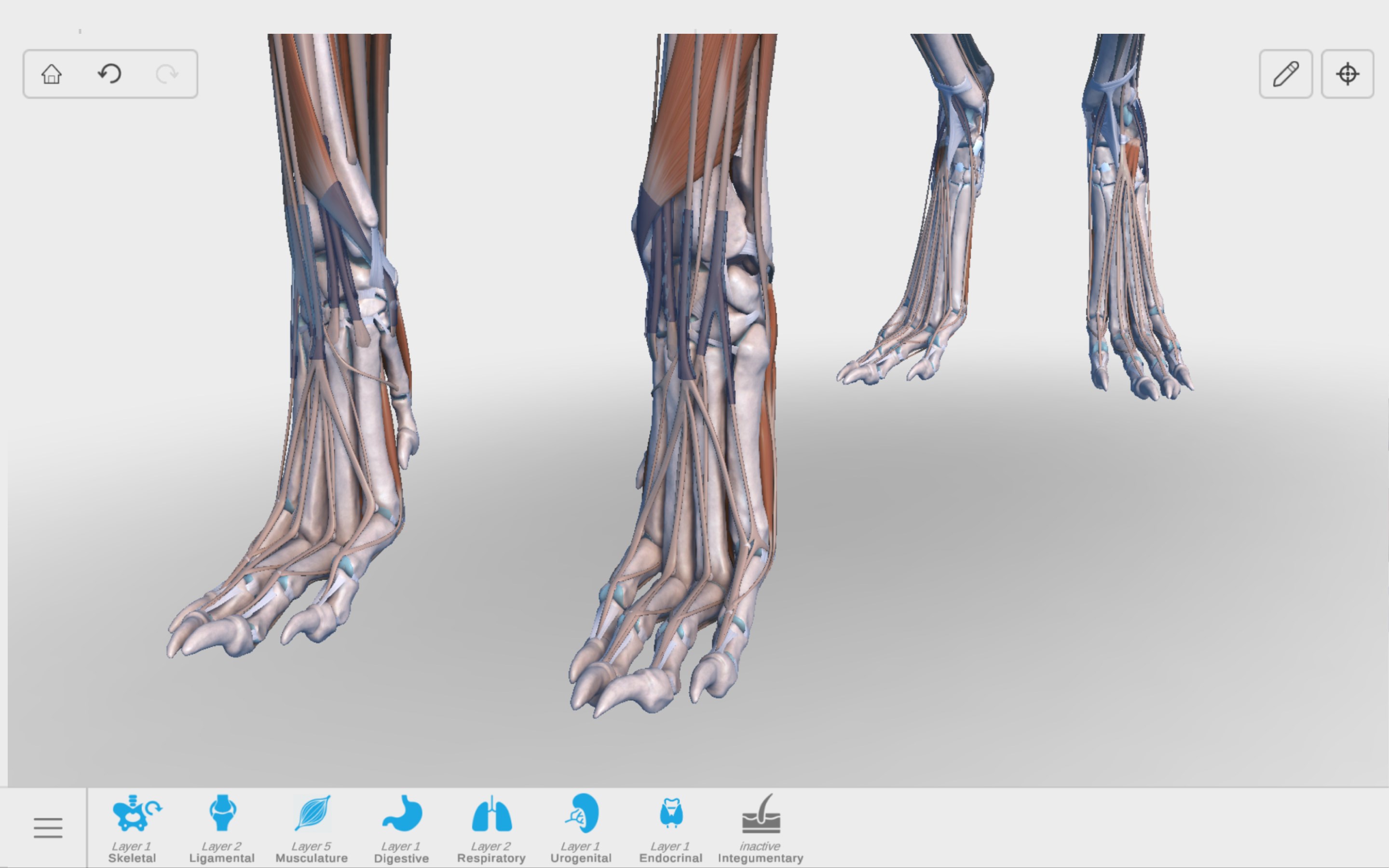Viewport: 1389px width, 868px height.
Task: Click the crosshair focus target icon
Action: click(1347, 74)
